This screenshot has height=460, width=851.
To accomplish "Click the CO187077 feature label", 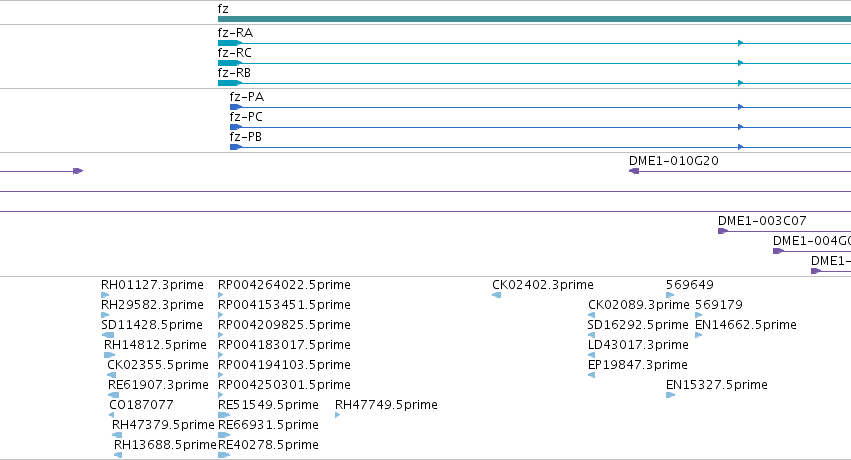I will pos(141,405).
